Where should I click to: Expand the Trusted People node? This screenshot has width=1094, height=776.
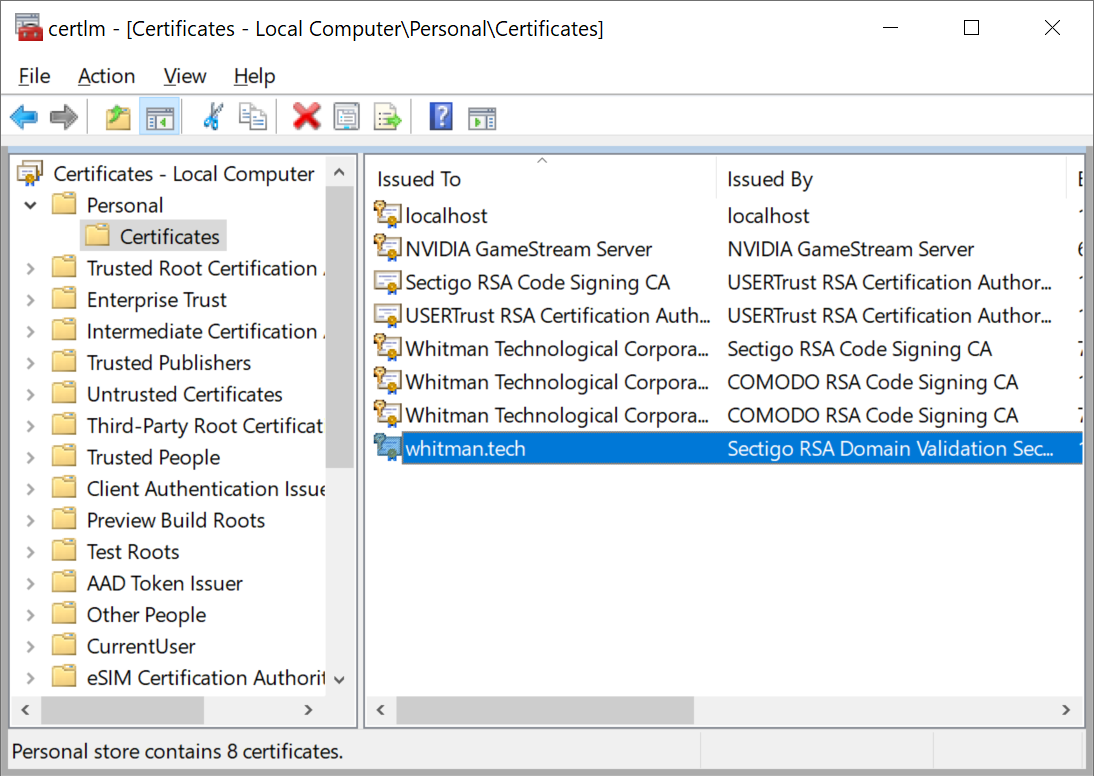31,458
